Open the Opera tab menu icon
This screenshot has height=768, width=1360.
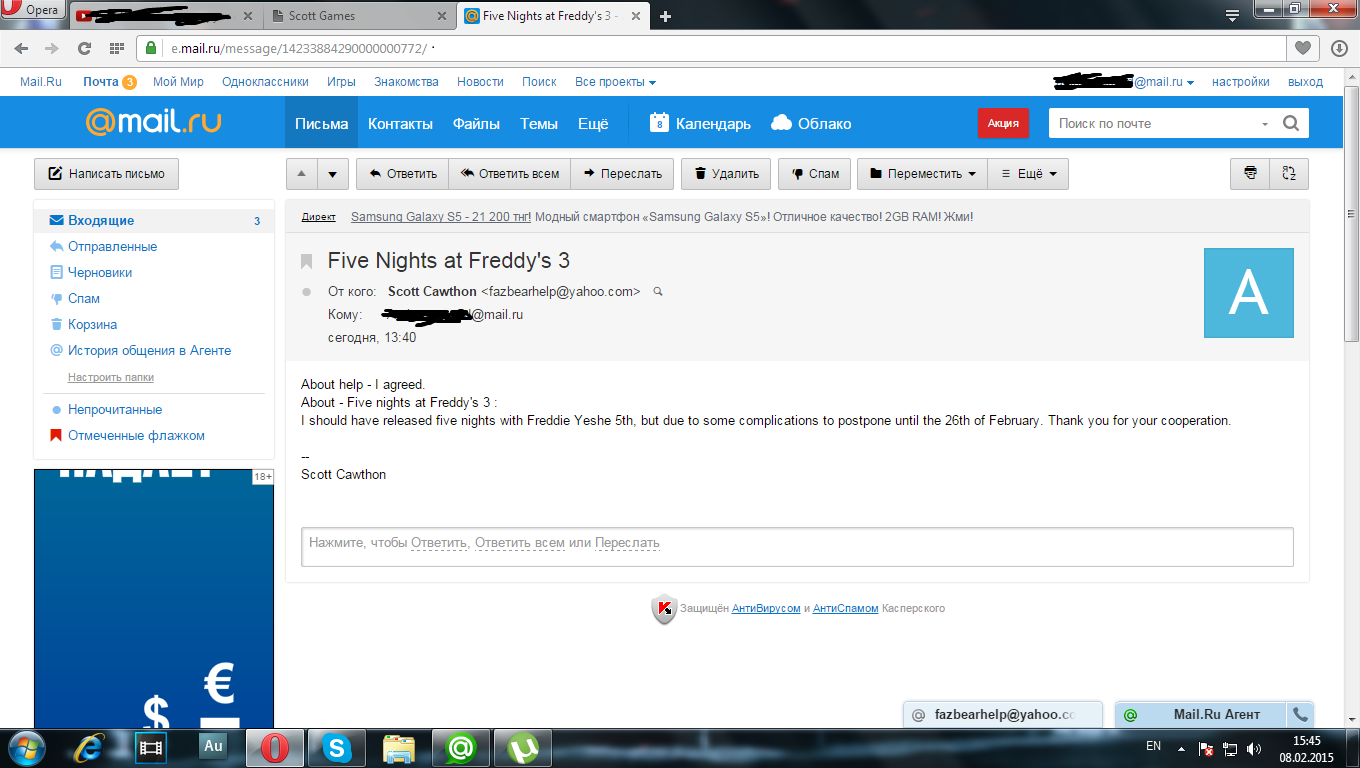1233,14
